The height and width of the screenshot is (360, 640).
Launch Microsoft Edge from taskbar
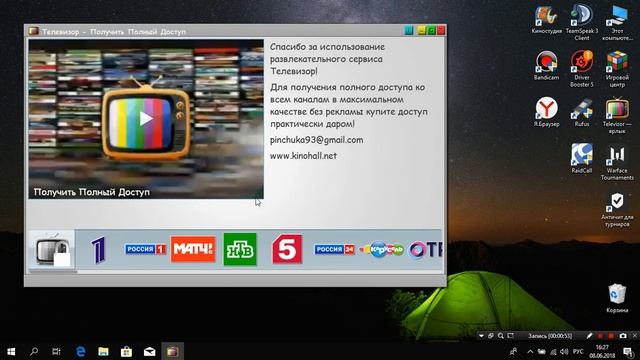[80, 351]
